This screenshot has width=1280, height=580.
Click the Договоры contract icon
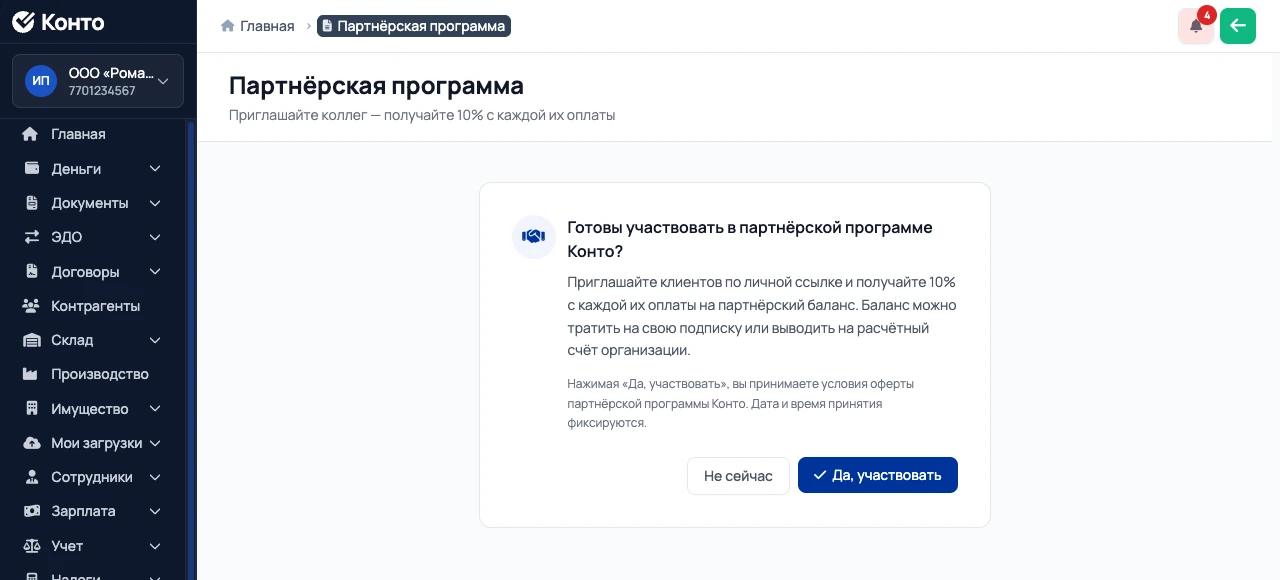pos(31,271)
